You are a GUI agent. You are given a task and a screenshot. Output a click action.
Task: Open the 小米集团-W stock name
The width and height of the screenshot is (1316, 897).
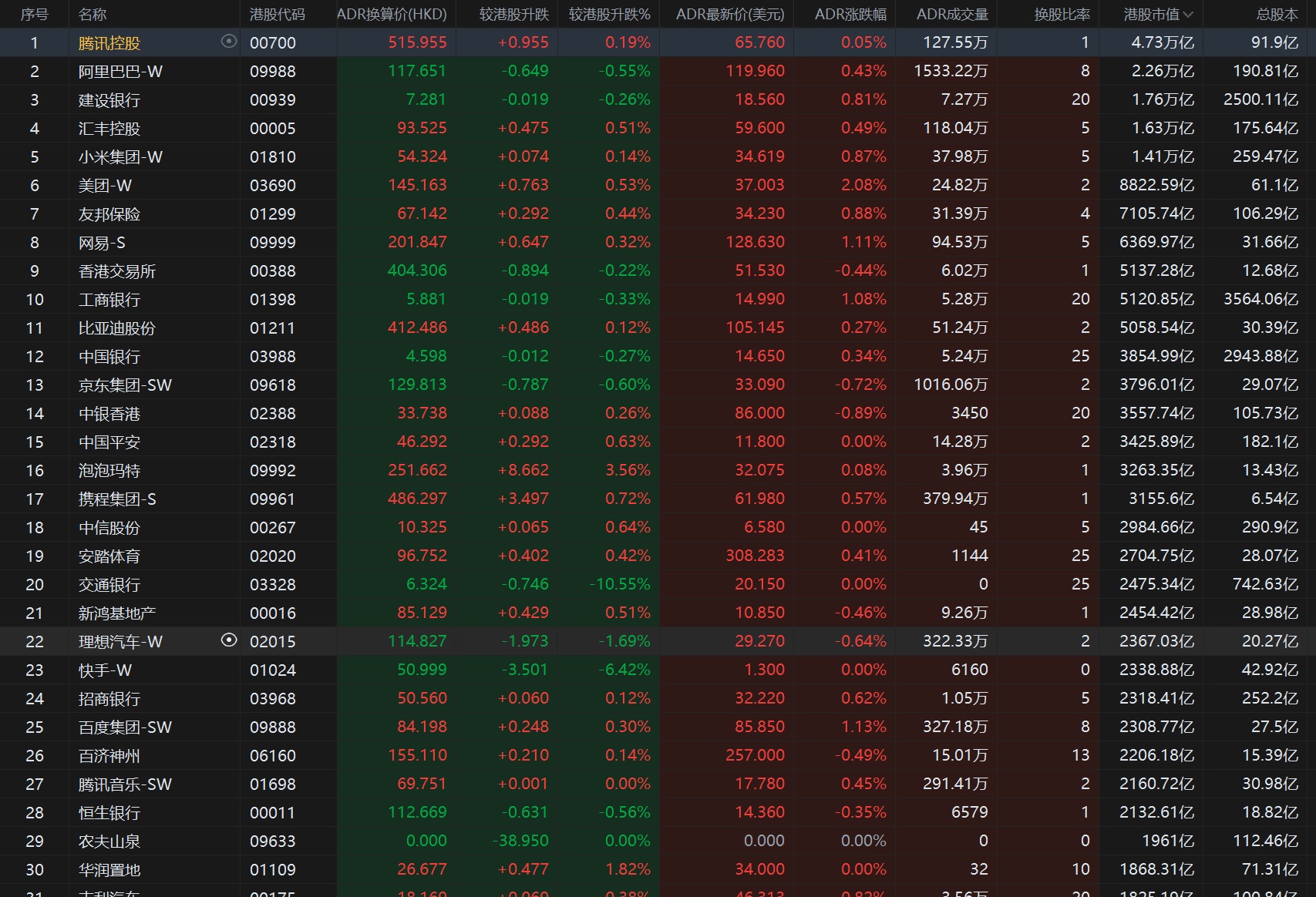point(120,157)
